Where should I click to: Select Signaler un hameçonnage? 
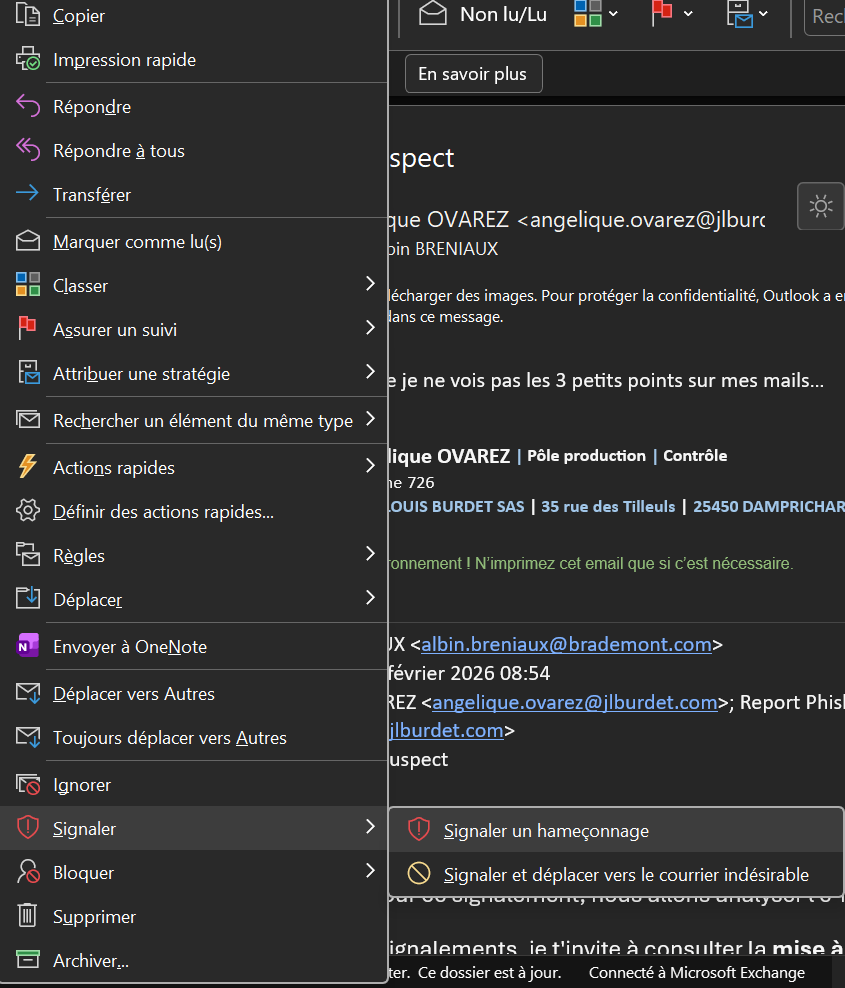click(x=616, y=830)
